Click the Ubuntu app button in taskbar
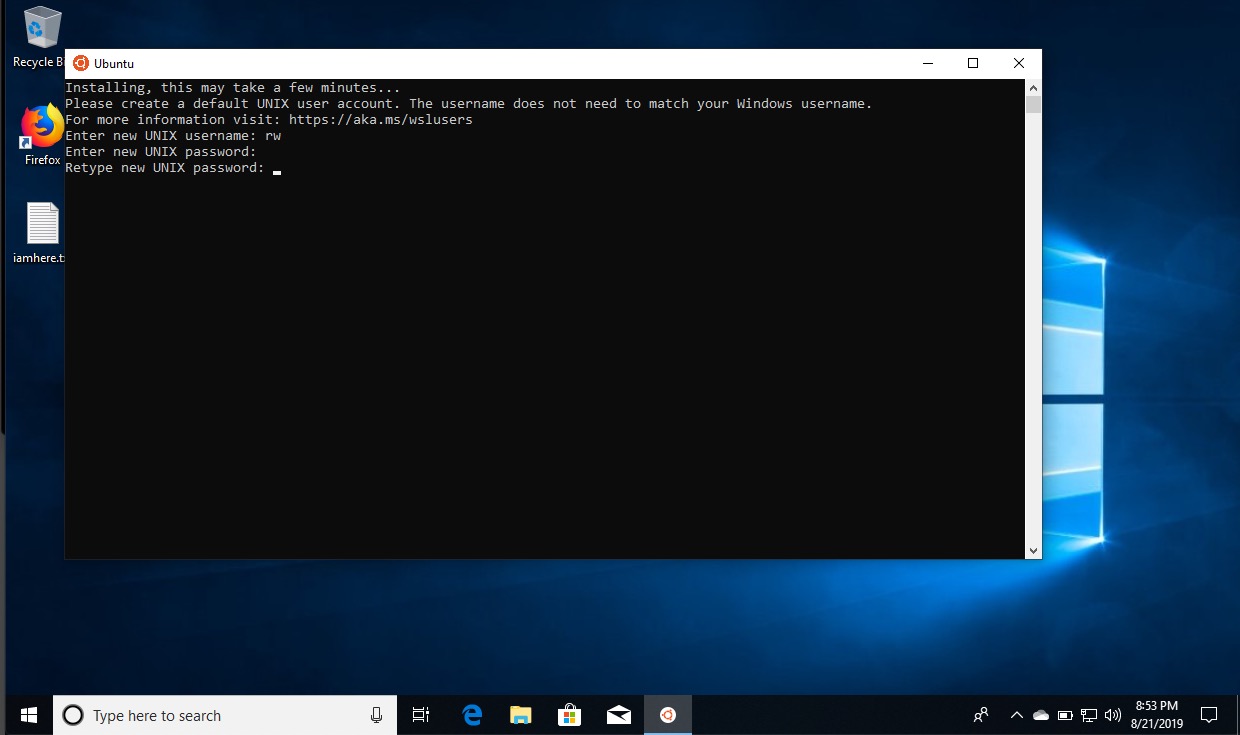This screenshot has height=735, width=1240. click(667, 715)
